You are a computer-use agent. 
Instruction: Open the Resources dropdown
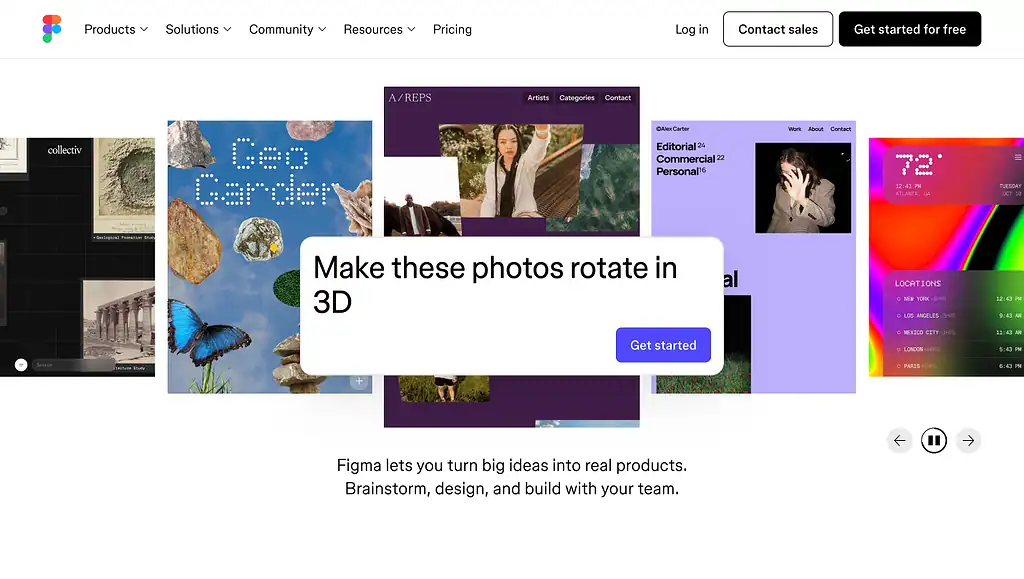379,29
